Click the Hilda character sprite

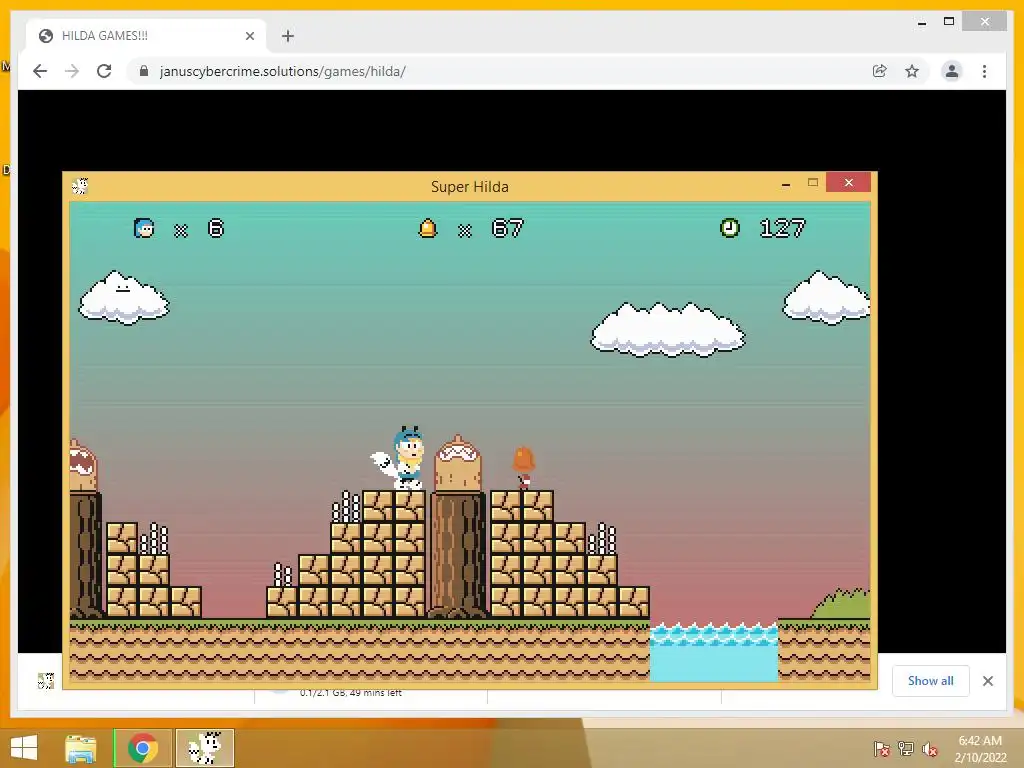[x=400, y=458]
